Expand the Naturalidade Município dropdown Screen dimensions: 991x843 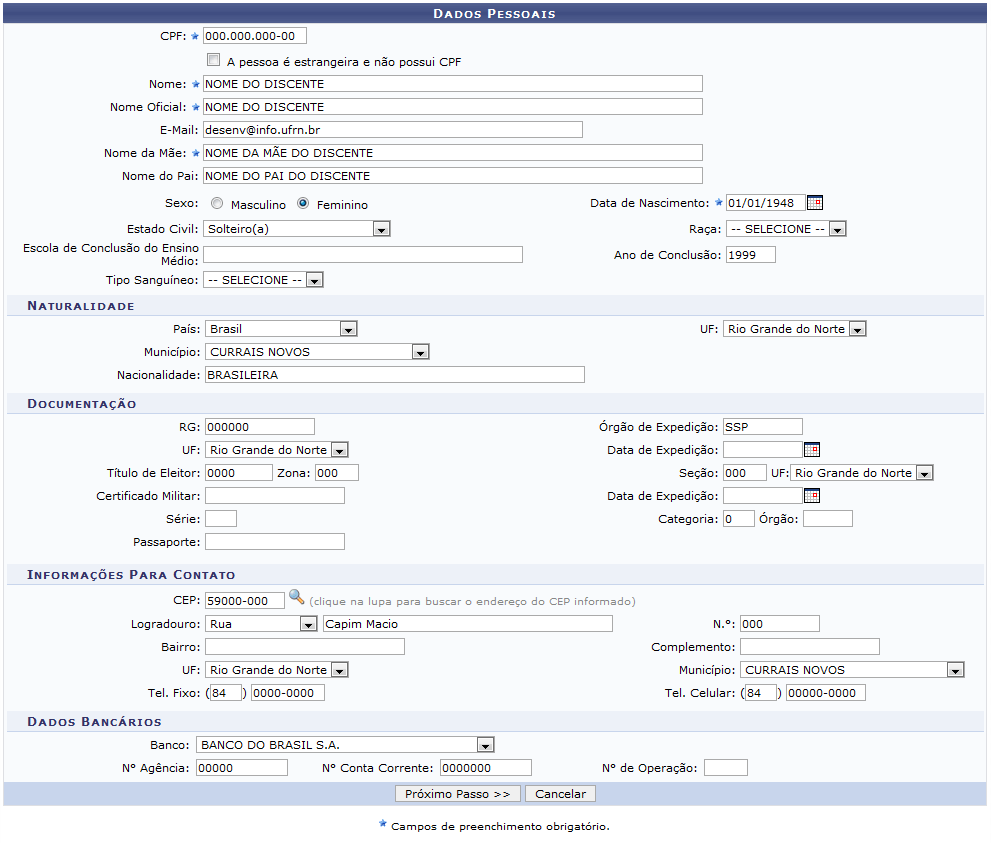[x=420, y=352]
